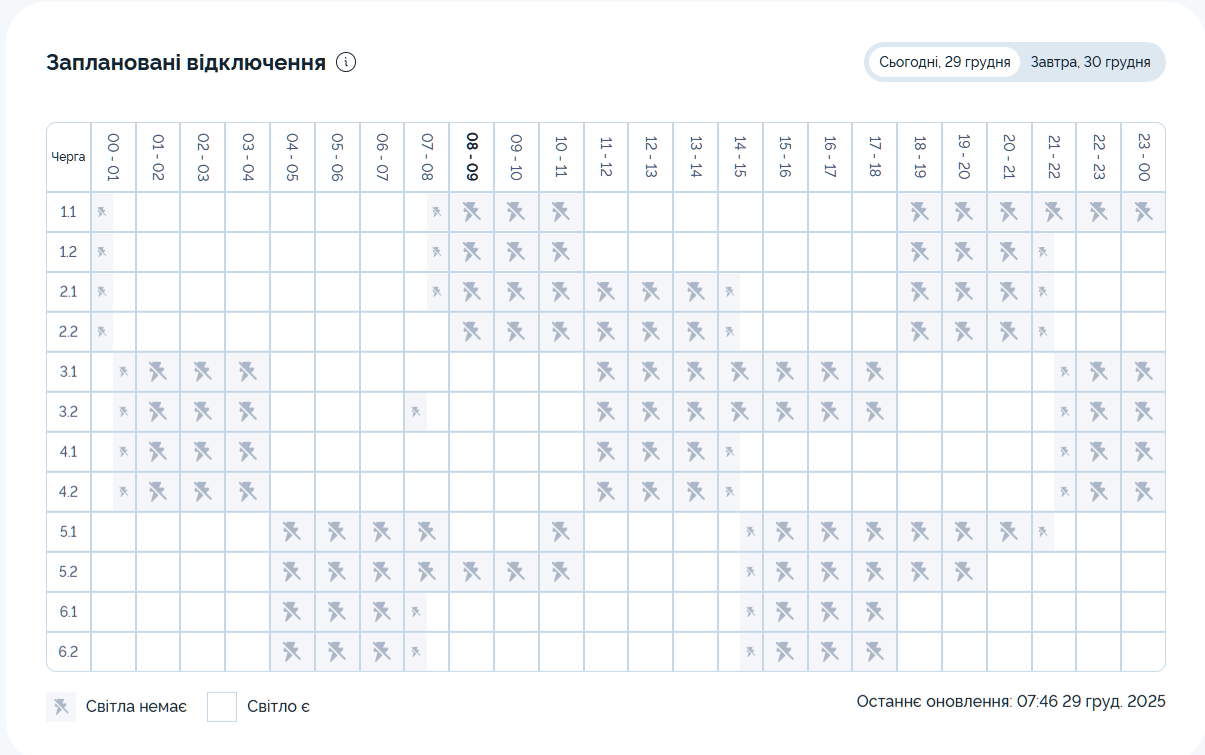Click the Світло є legend swatch
1205x755 pixels.
221,707
